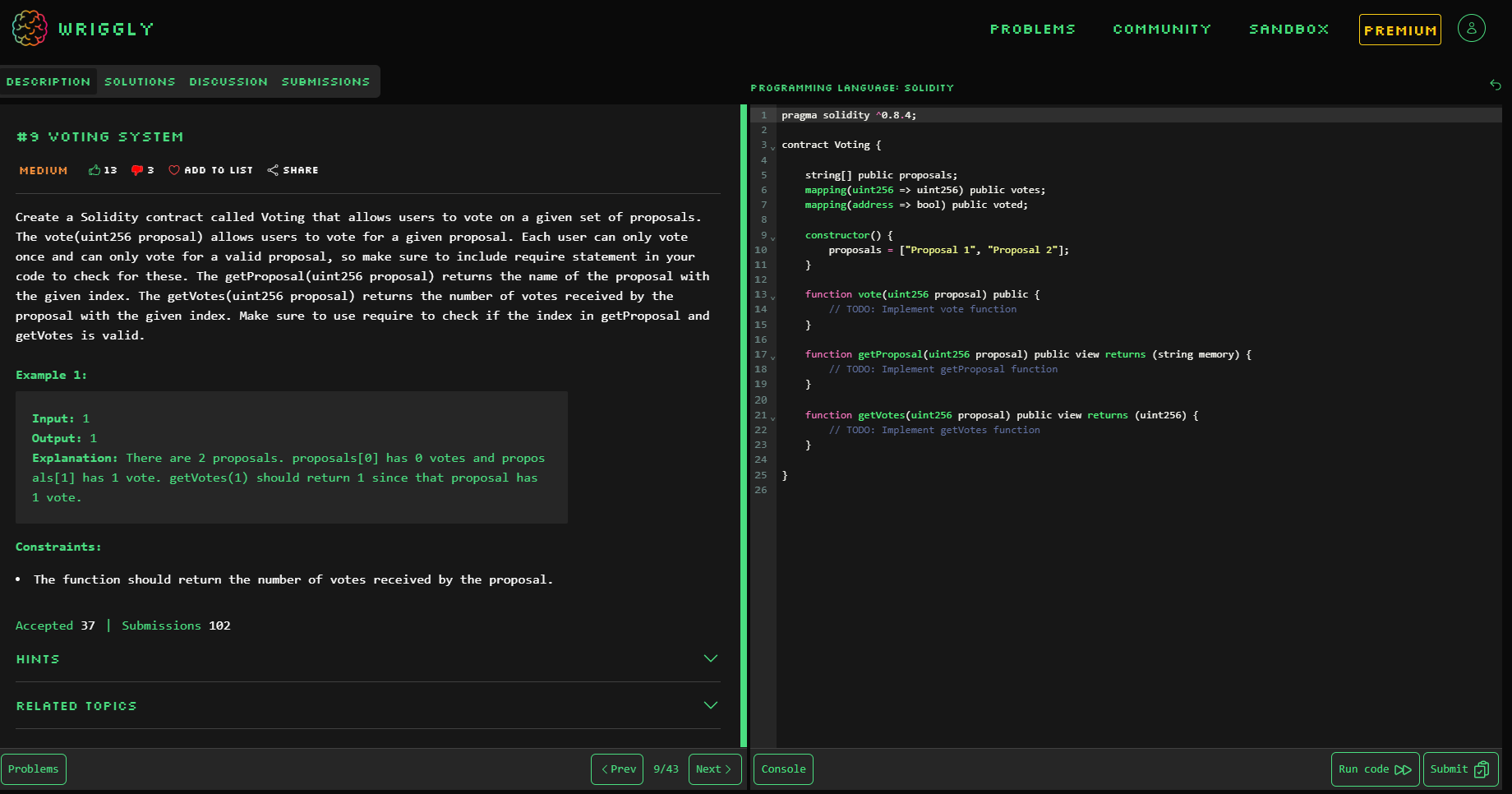Expand the Hints section
1512x794 pixels.
point(711,658)
